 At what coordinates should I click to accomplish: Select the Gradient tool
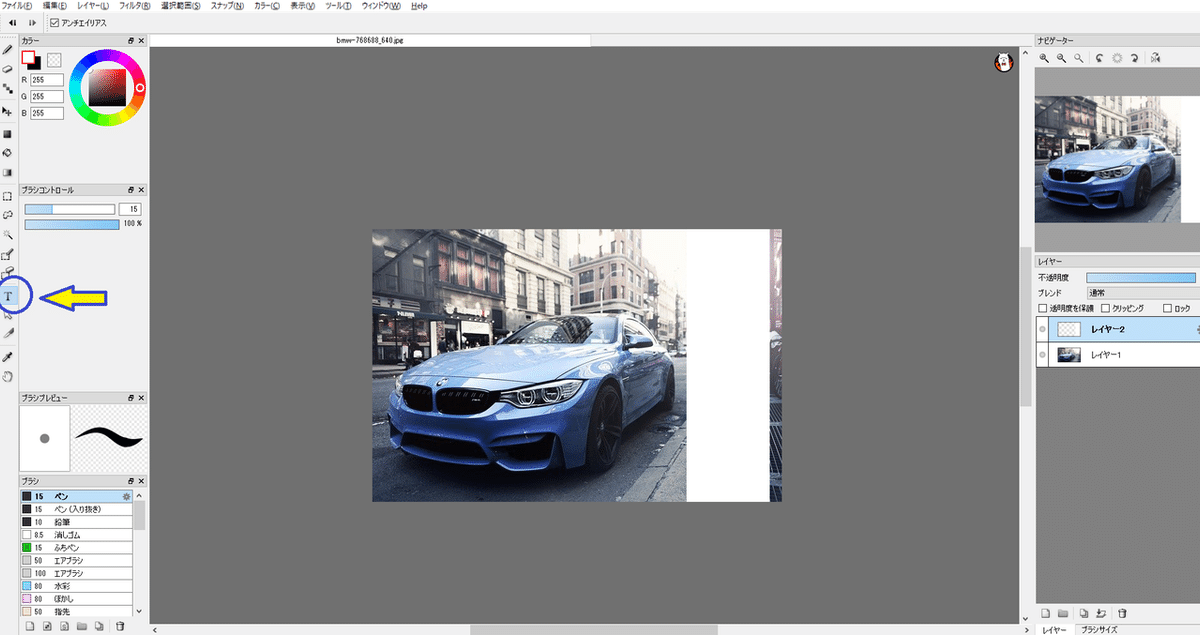click(x=7, y=173)
